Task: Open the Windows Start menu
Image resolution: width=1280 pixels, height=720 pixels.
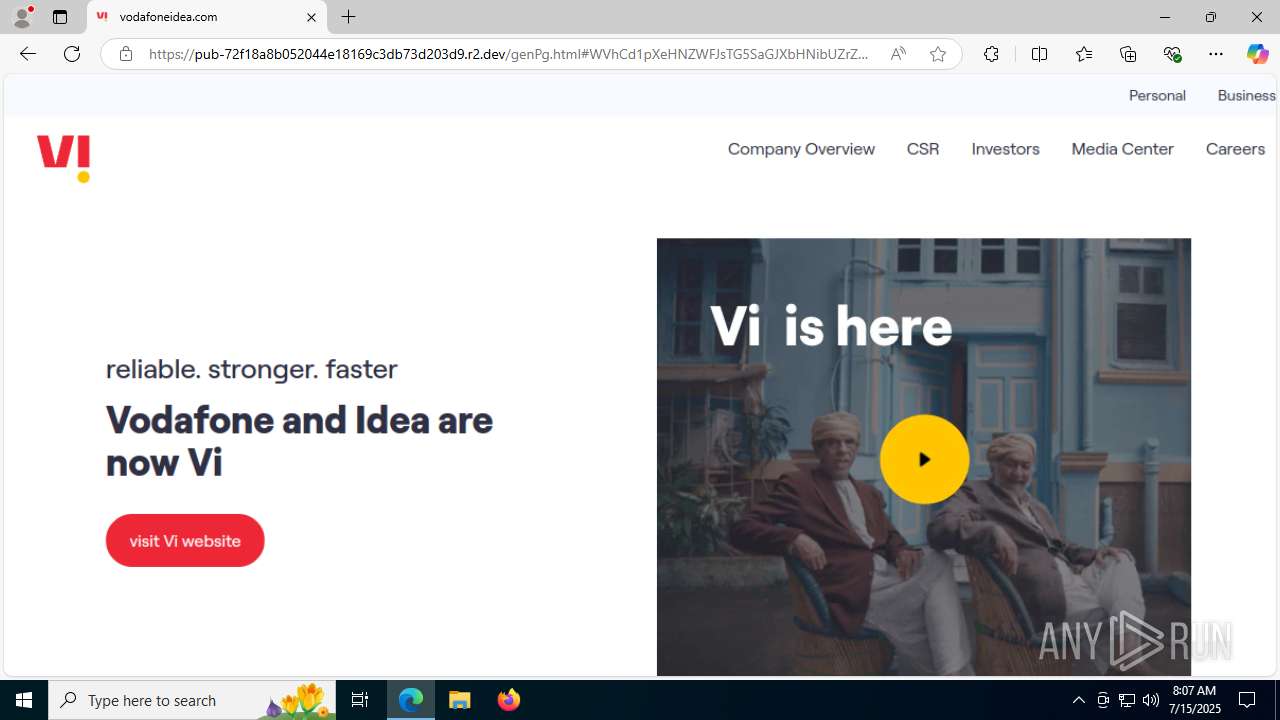Action: pyautogui.click(x=24, y=700)
